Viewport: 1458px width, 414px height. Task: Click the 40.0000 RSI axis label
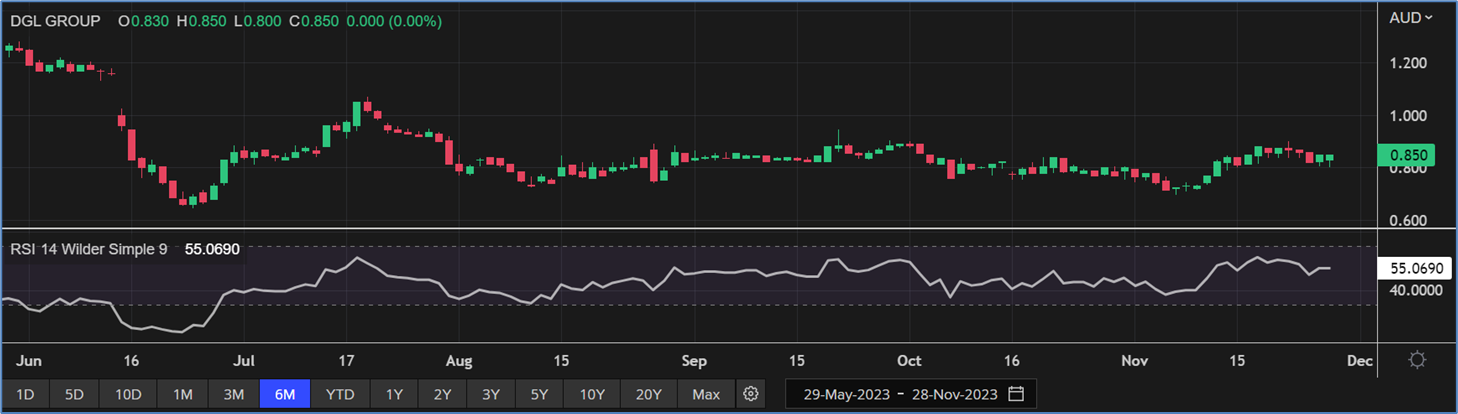(x=1414, y=291)
